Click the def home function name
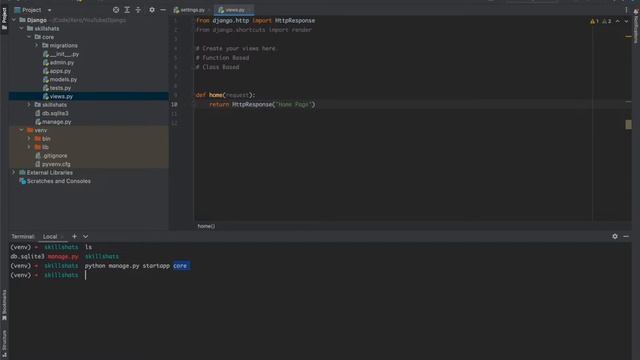The height and width of the screenshot is (360, 640). point(216,95)
